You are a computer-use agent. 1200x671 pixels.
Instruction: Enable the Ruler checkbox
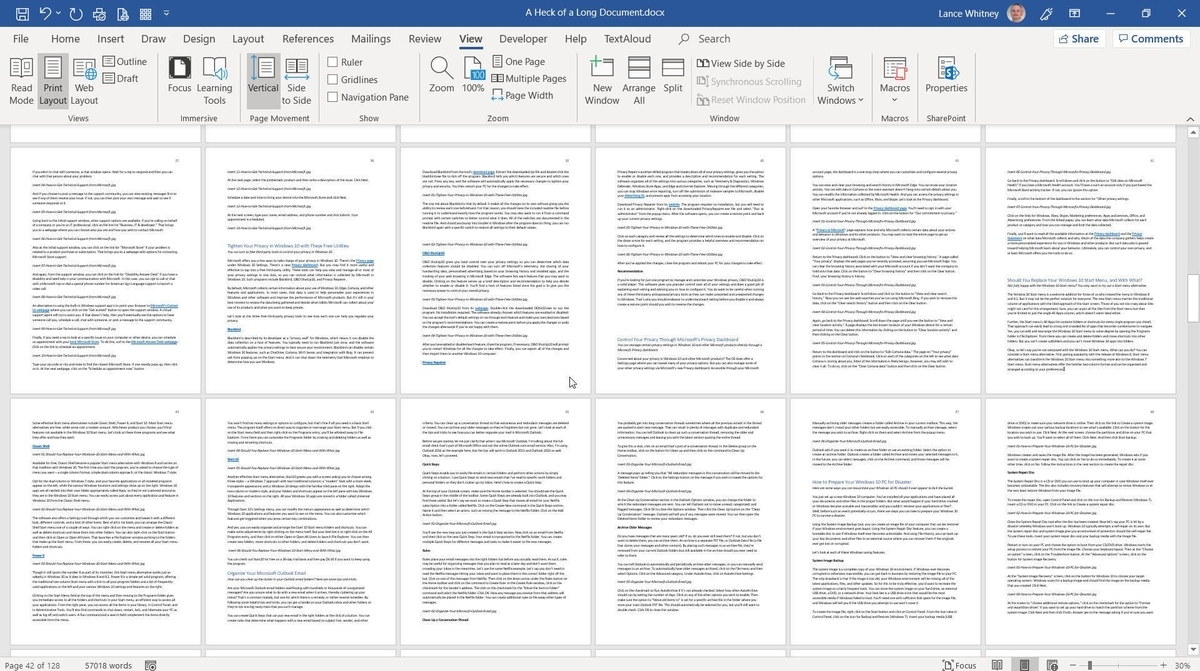332,62
